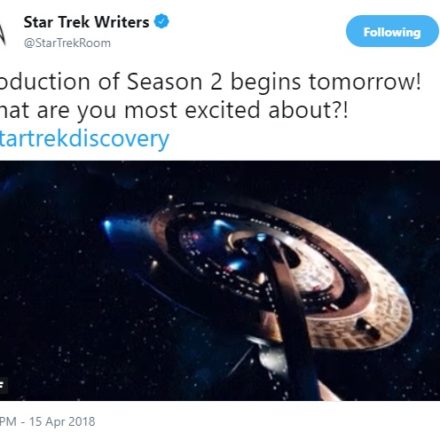Click the glowing blue nacelle light in image

pos(107,225)
